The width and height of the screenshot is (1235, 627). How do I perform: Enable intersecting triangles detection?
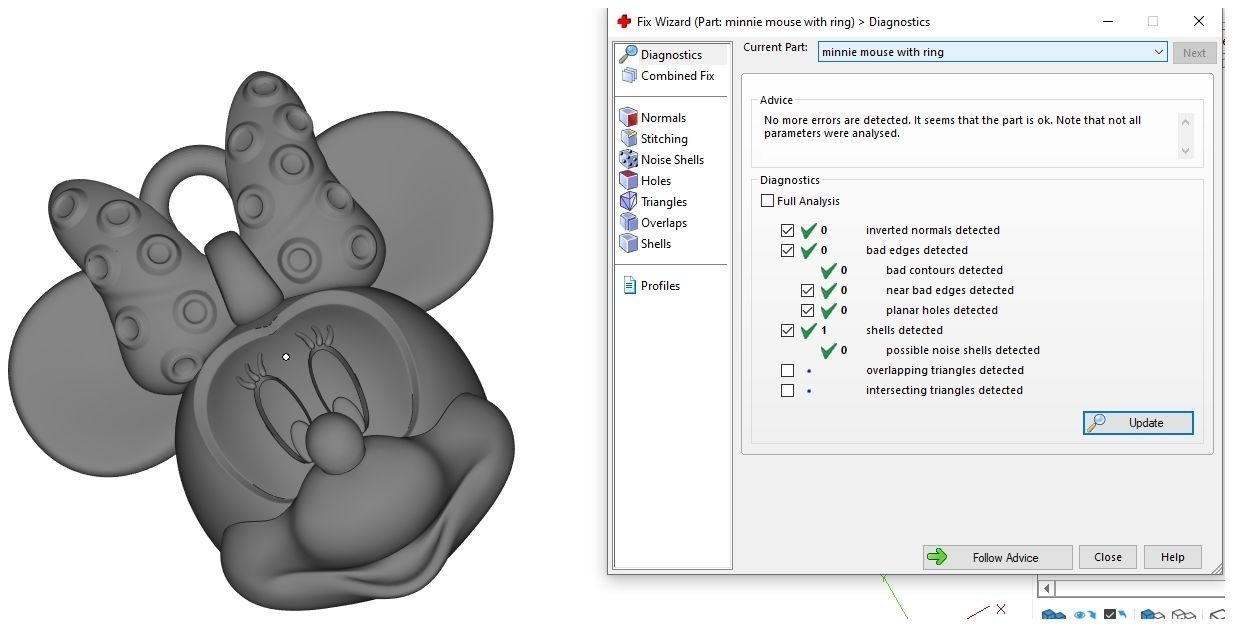point(787,390)
